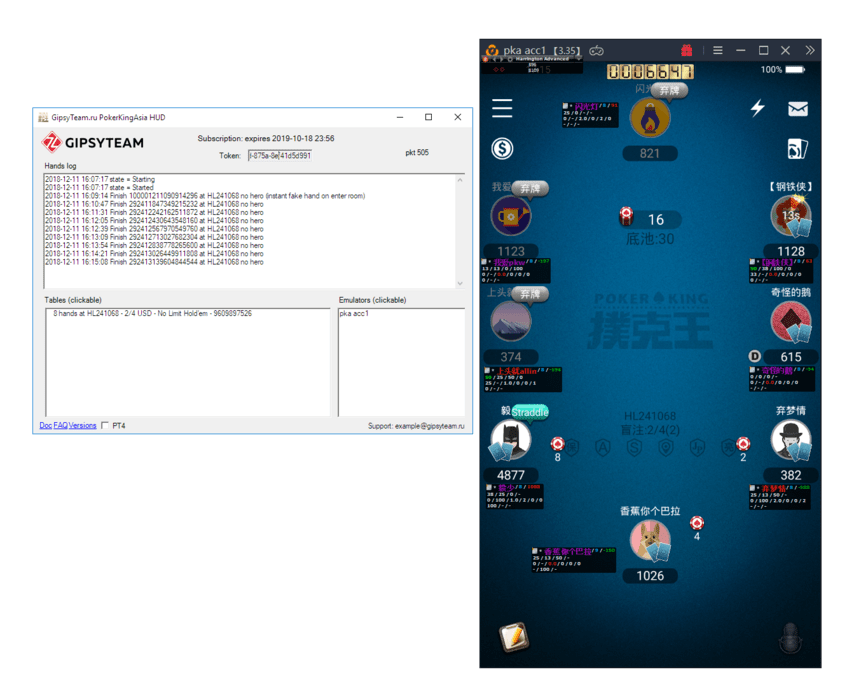This screenshot has height=693, width=854.
Task: Click the 'Subscription: expires 2019-10-18 23:56' text
Action: point(266,138)
